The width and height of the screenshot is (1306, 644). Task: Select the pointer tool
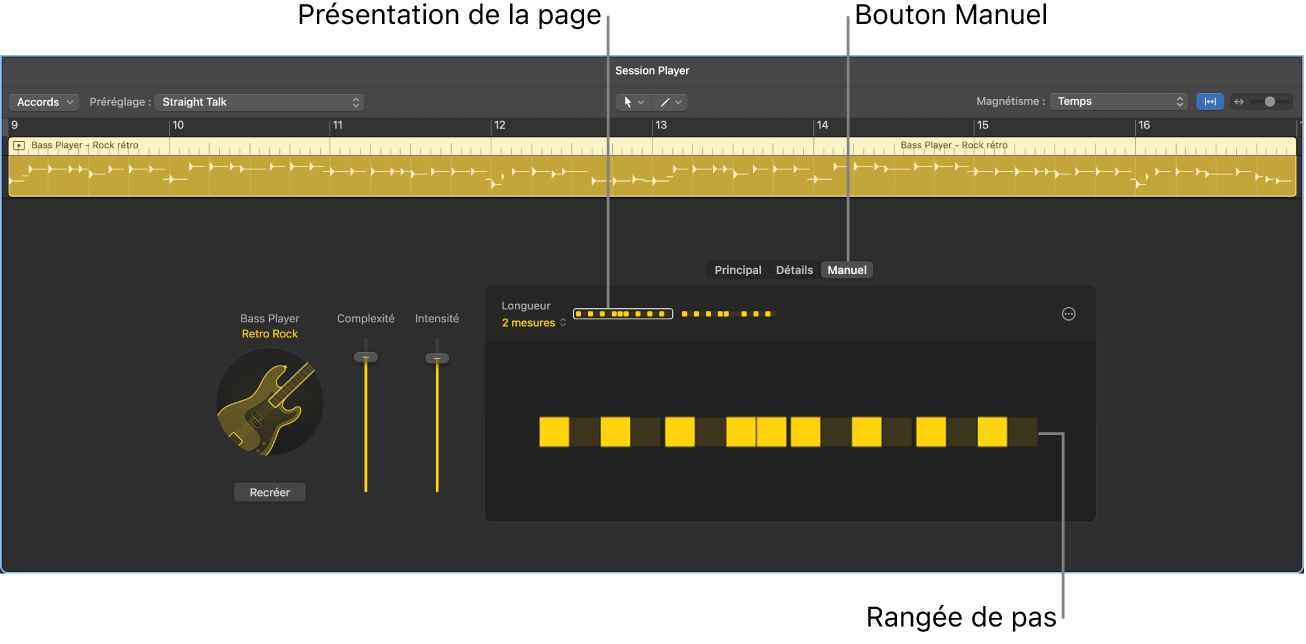pyautogui.click(x=627, y=101)
